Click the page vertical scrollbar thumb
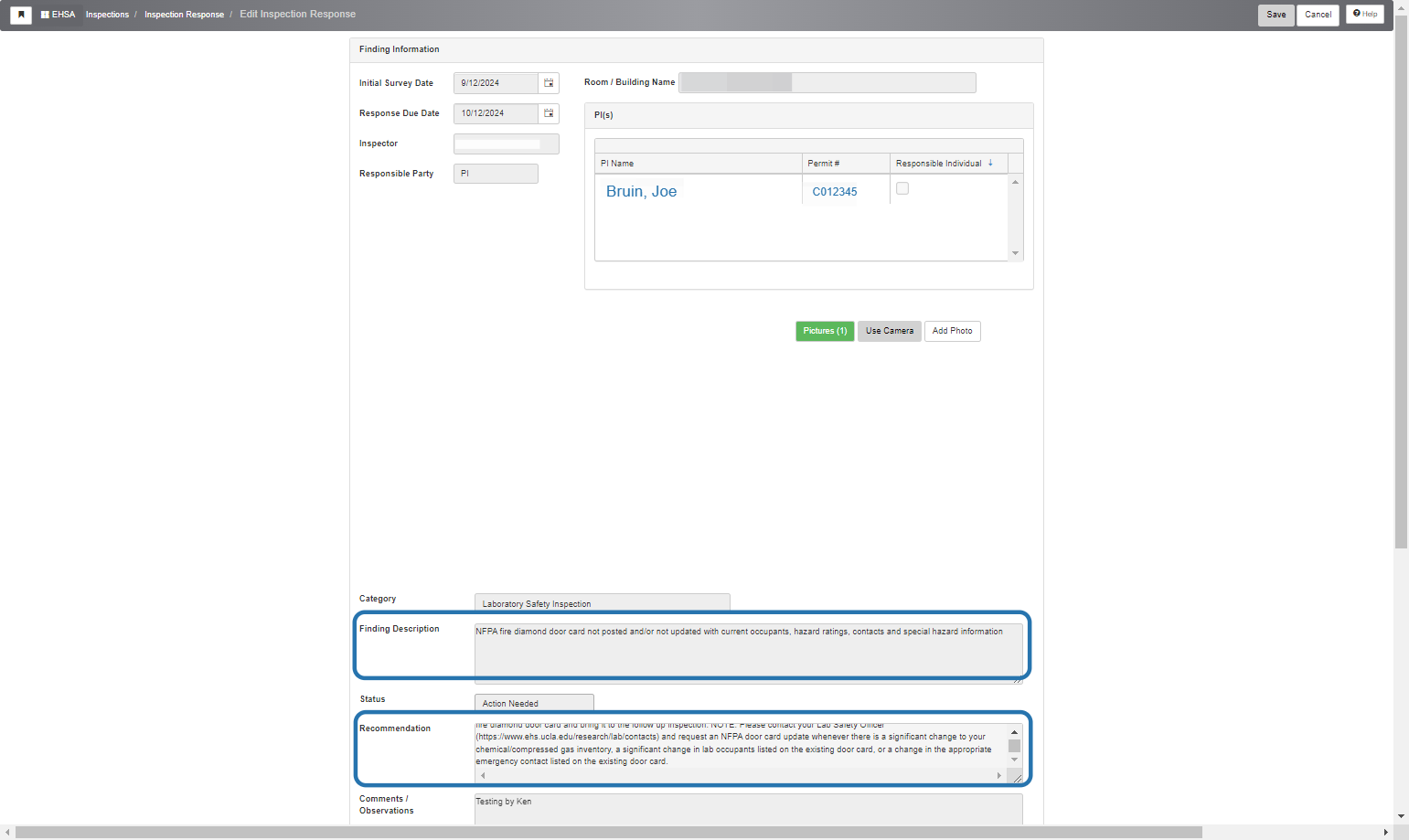The width and height of the screenshot is (1409, 840). click(x=1402, y=282)
